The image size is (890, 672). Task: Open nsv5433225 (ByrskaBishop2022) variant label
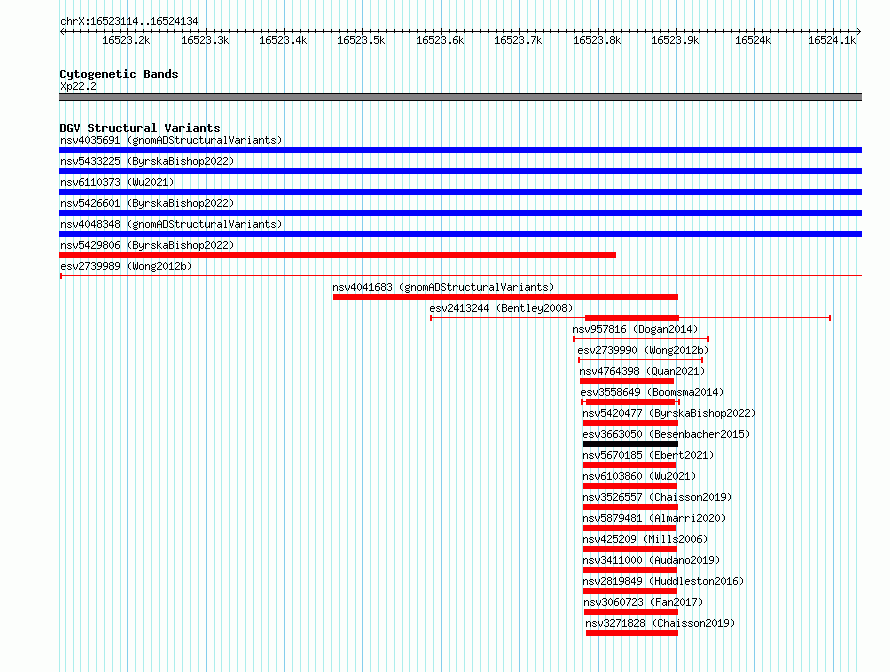147,161
